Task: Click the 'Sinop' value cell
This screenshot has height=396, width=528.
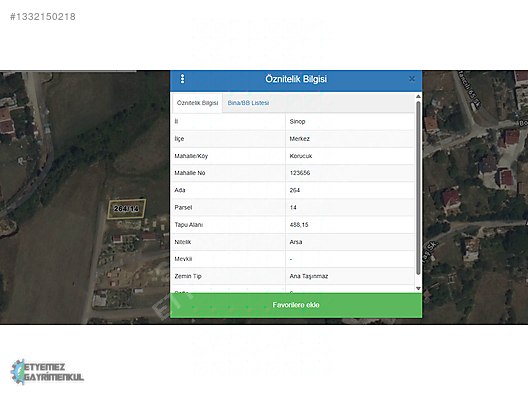Action: tap(350, 122)
